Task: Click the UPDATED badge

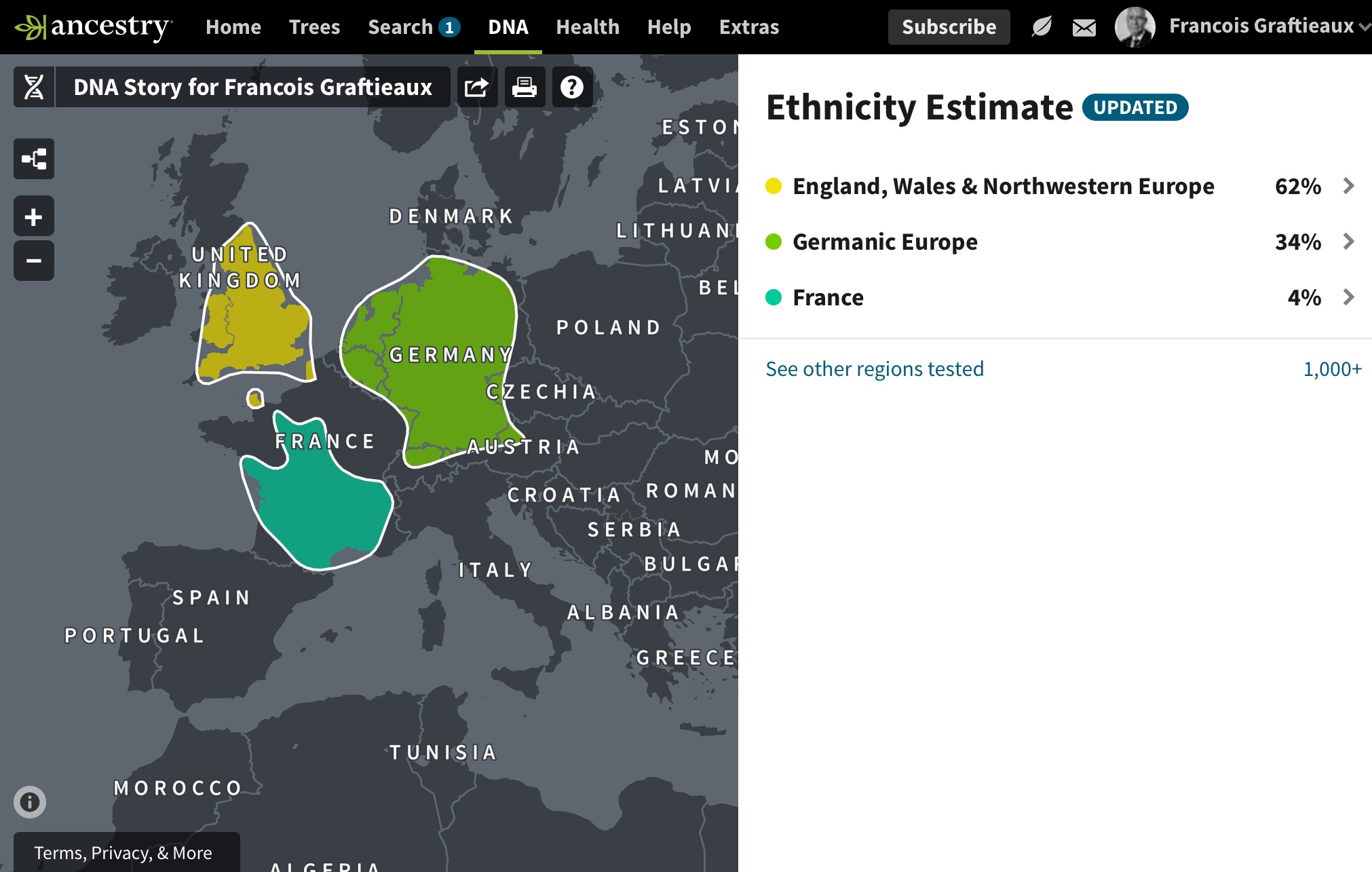Action: coord(1135,107)
